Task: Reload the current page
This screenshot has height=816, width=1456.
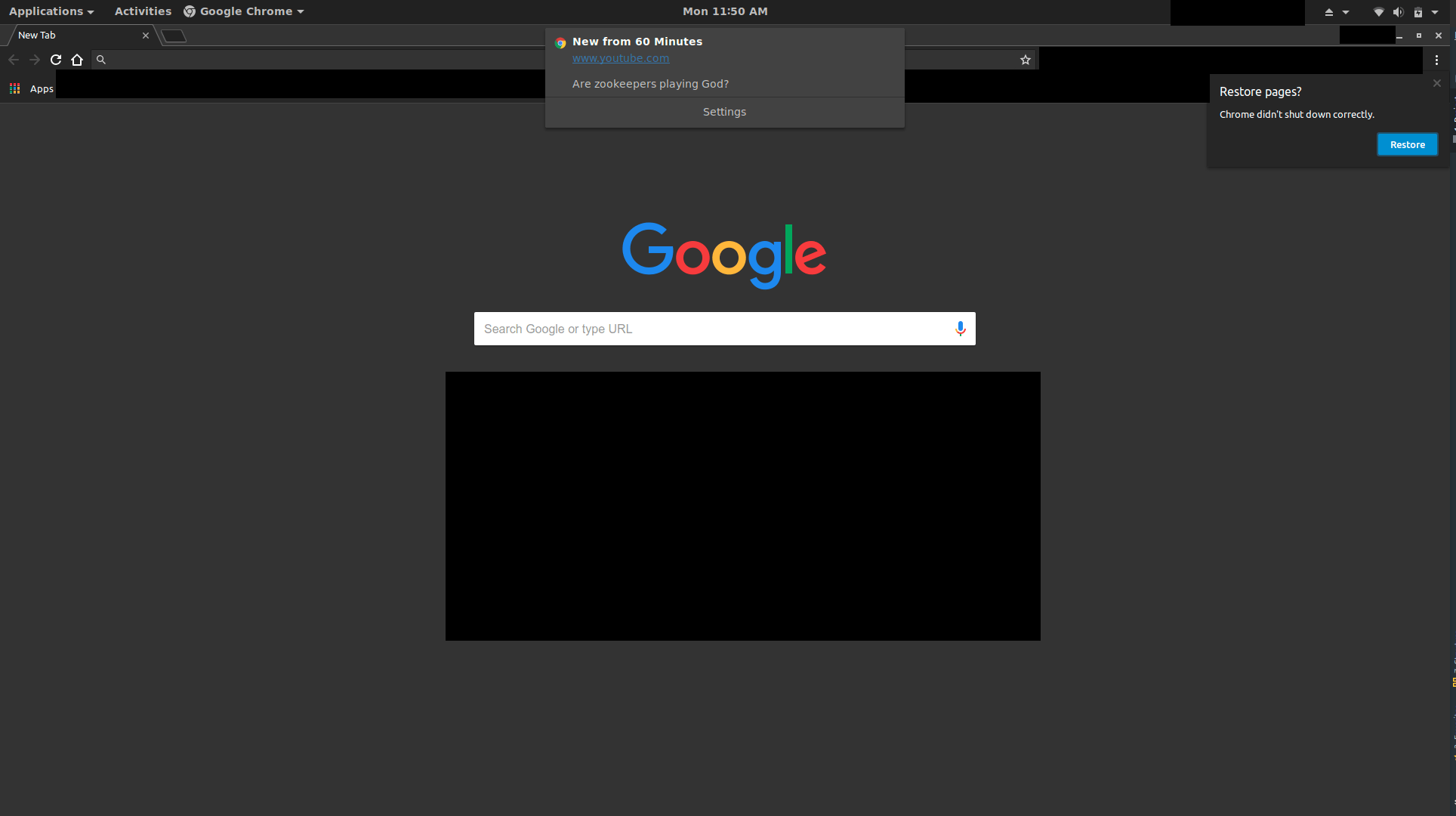Action: pos(56,60)
